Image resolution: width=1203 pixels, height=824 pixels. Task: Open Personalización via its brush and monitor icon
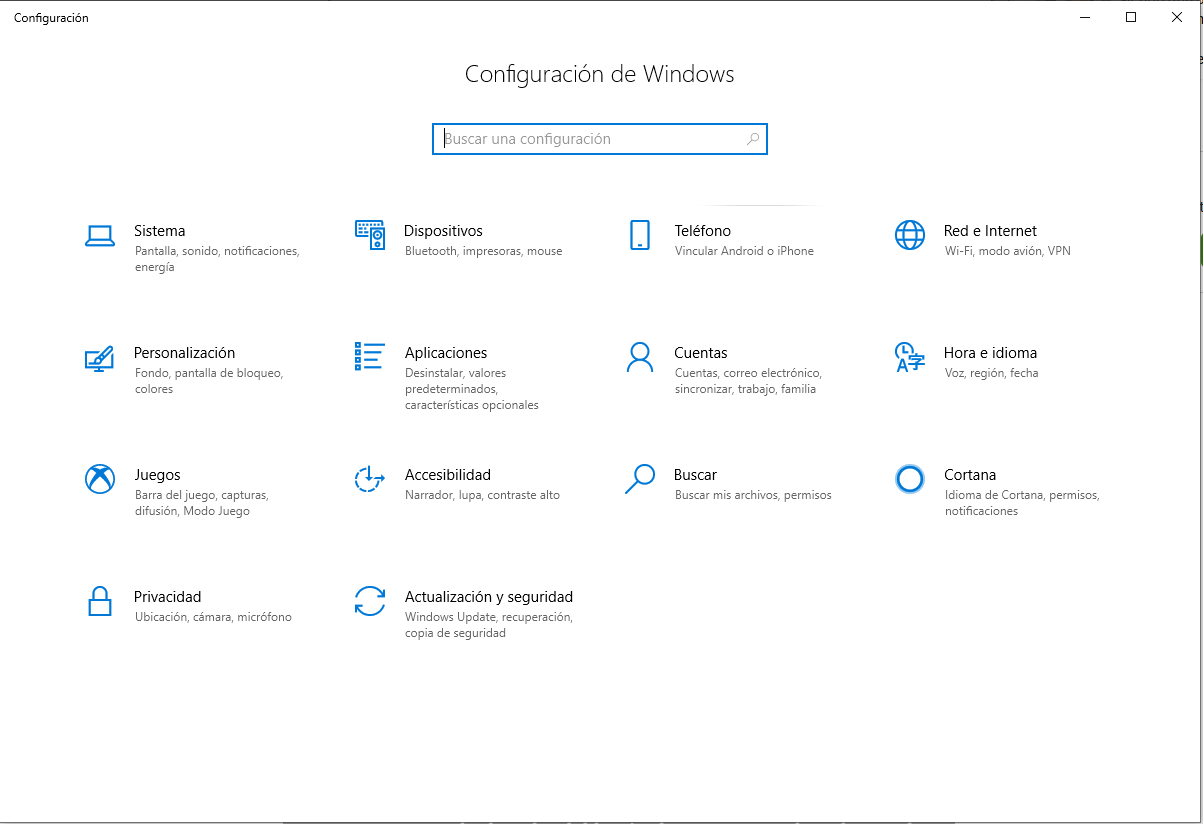pyautogui.click(x=99, y=358)
